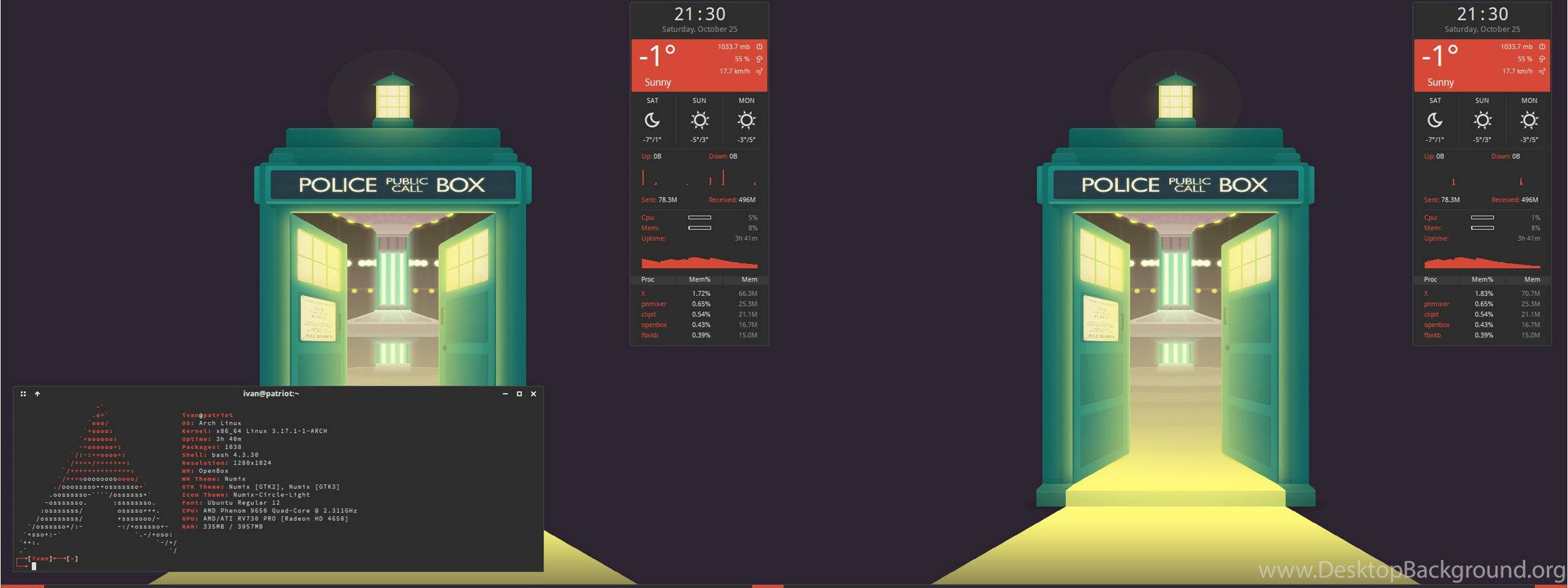
Task: Click the pnmixer process name in left widget
Action: click(x=654, y=304)
